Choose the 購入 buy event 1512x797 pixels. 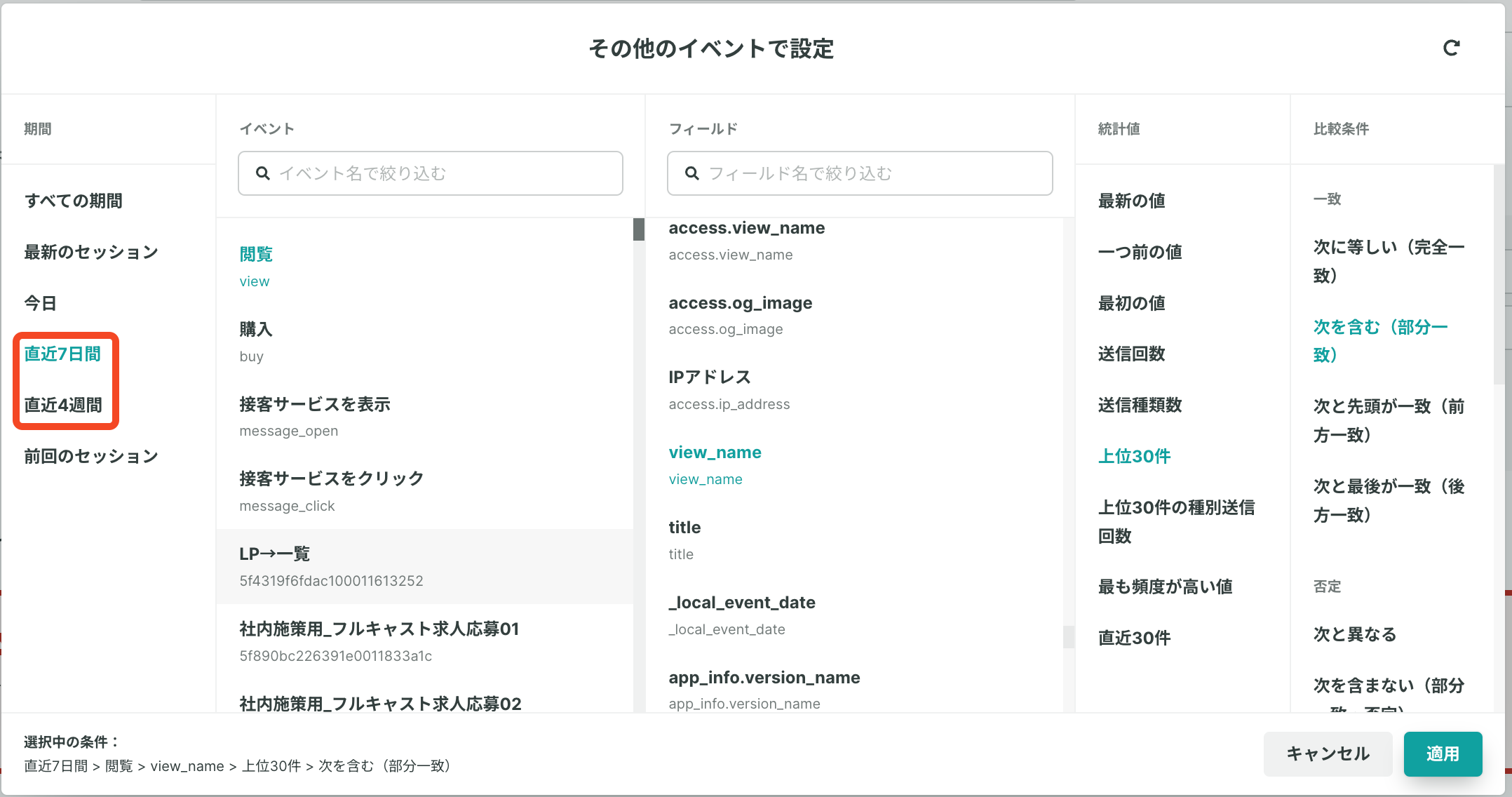click(x=425, y=342)
